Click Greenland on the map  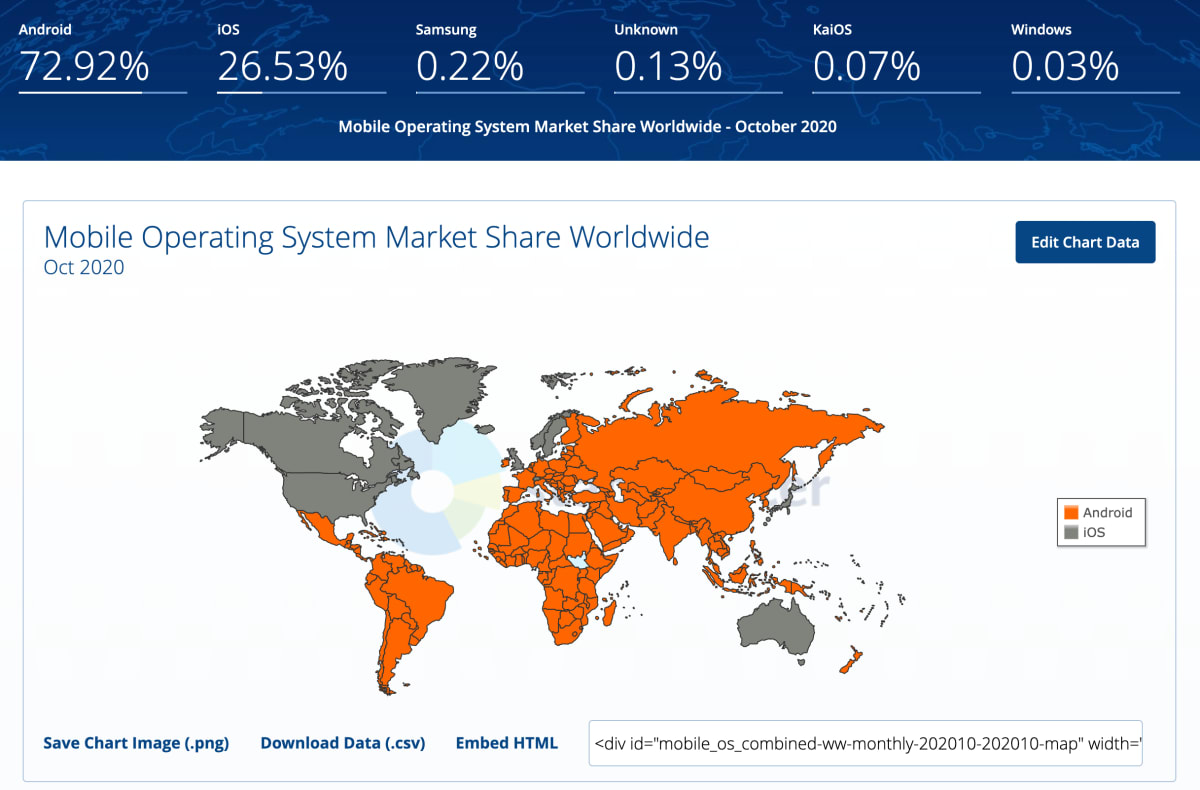pos(442,393)
